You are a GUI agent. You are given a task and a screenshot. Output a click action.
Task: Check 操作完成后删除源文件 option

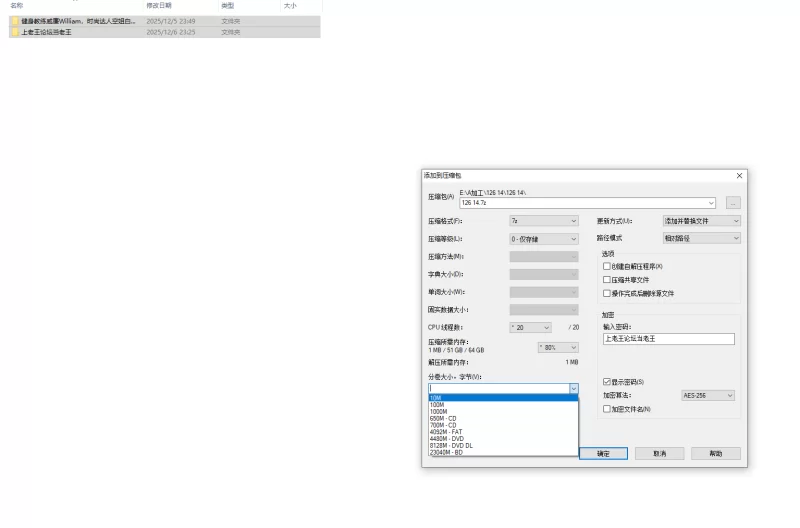(606, 293)
